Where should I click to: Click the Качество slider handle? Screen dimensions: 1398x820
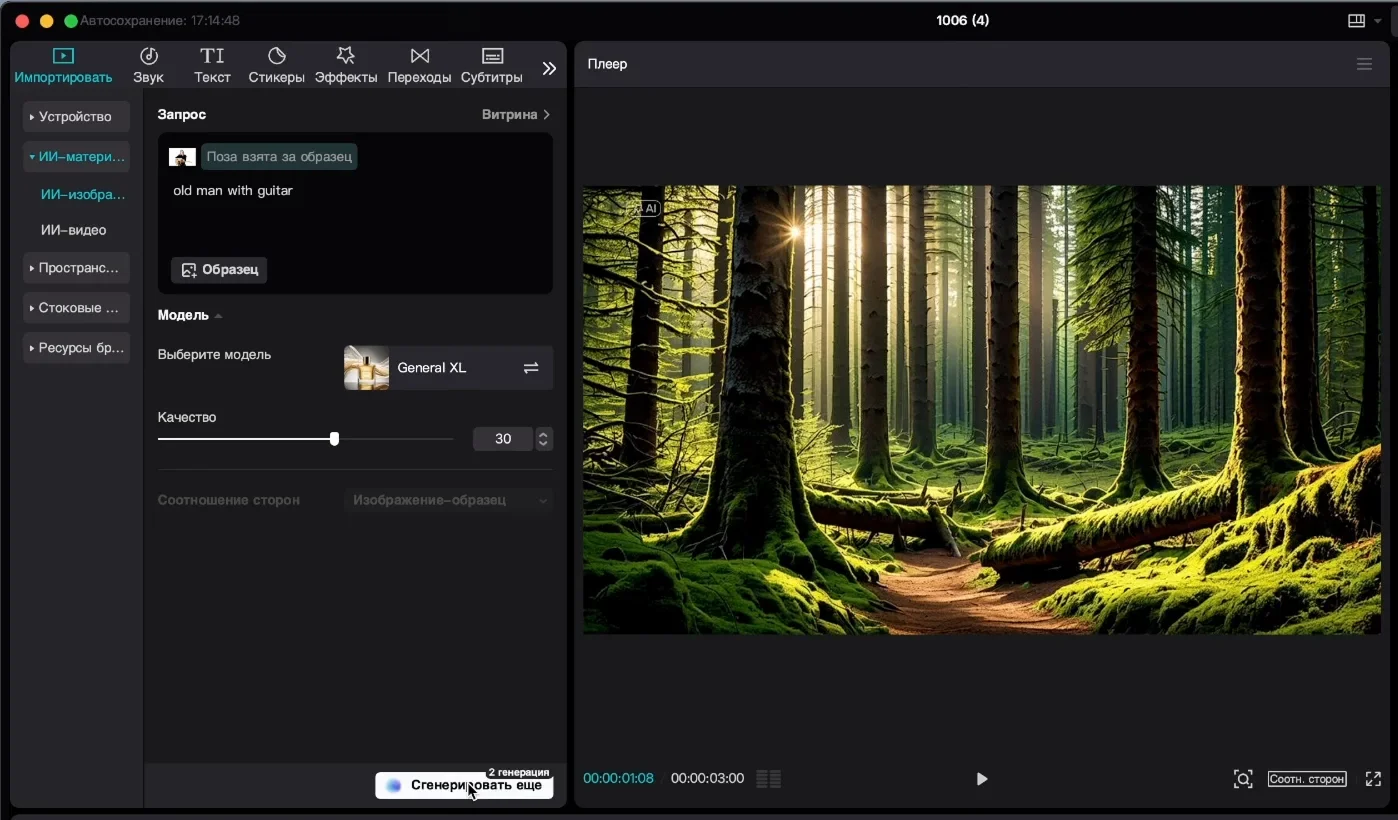tap(334, 439)
